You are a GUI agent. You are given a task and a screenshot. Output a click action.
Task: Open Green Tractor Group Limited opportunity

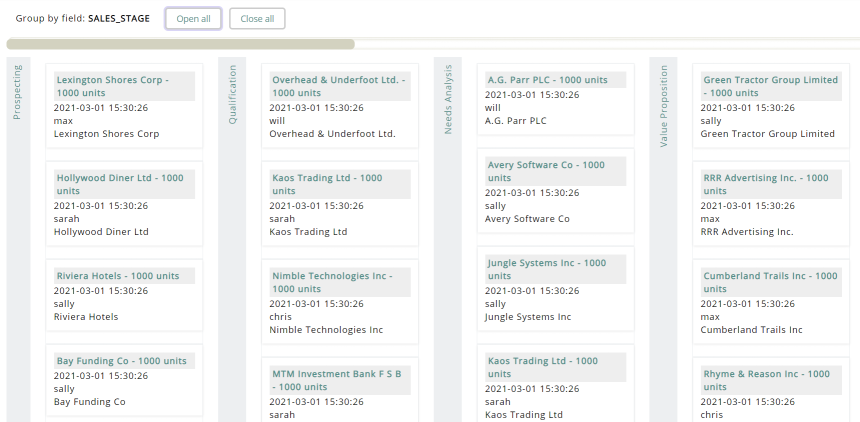770,80
